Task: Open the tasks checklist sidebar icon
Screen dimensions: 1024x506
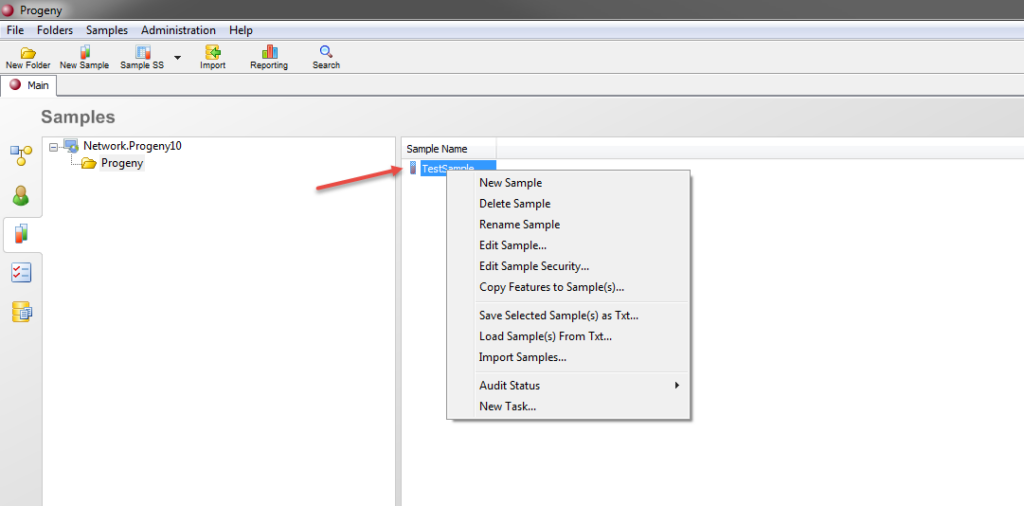Action: [21, 273]
